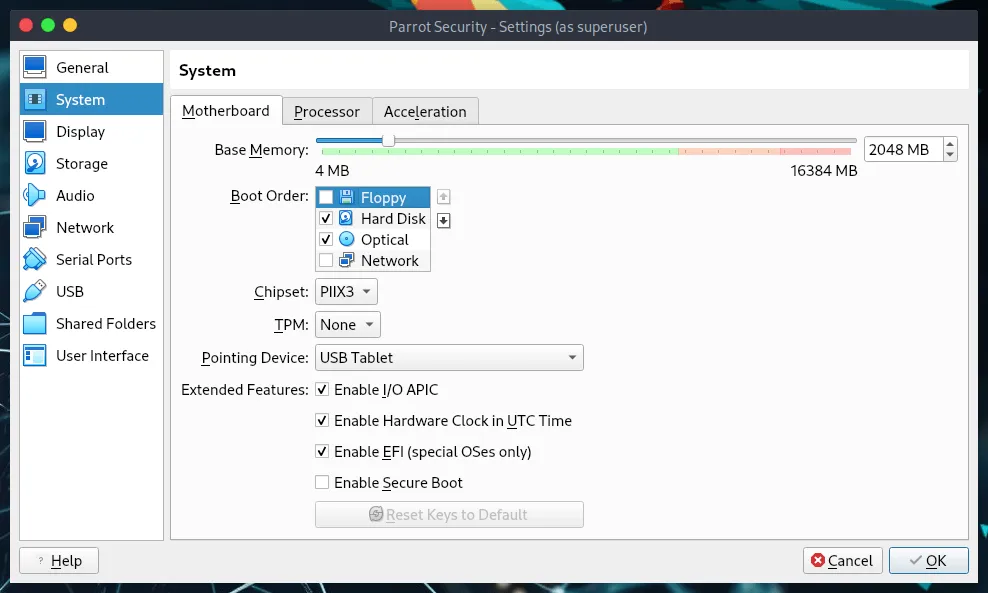Click the red zone of memory slider
The width and height of the screenshot is (988, 593).
click(x=816, y=151)
